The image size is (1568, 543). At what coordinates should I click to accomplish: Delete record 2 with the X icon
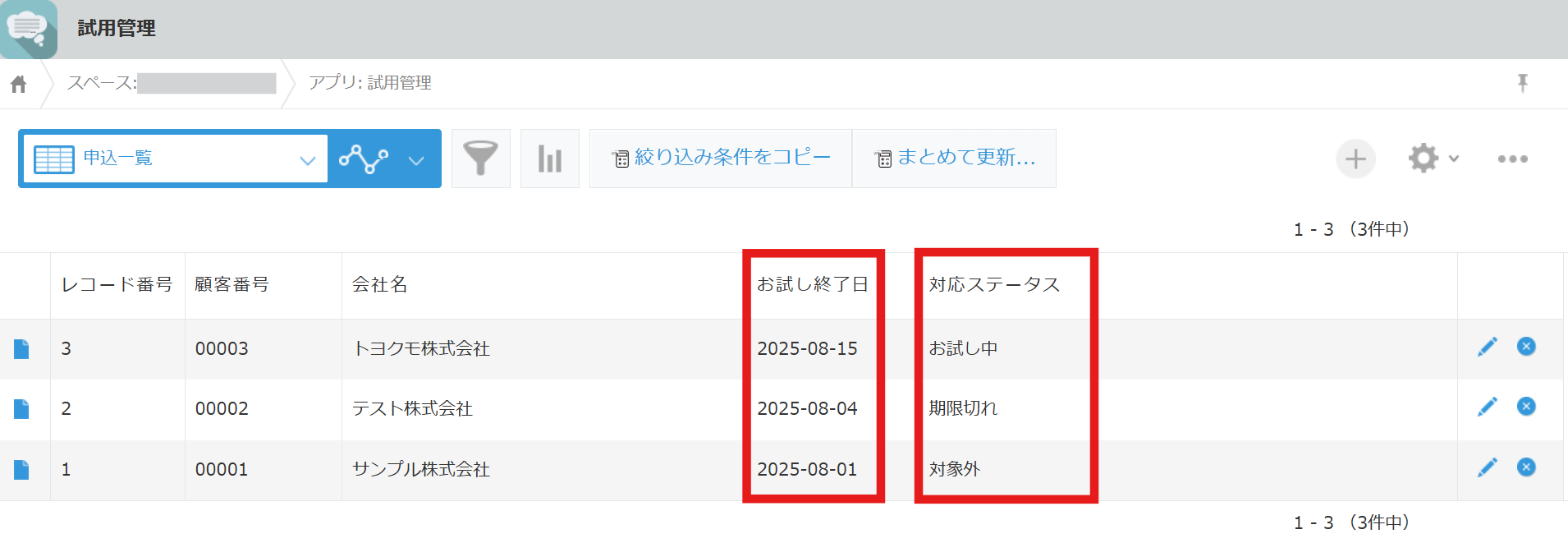(1526, 407)
